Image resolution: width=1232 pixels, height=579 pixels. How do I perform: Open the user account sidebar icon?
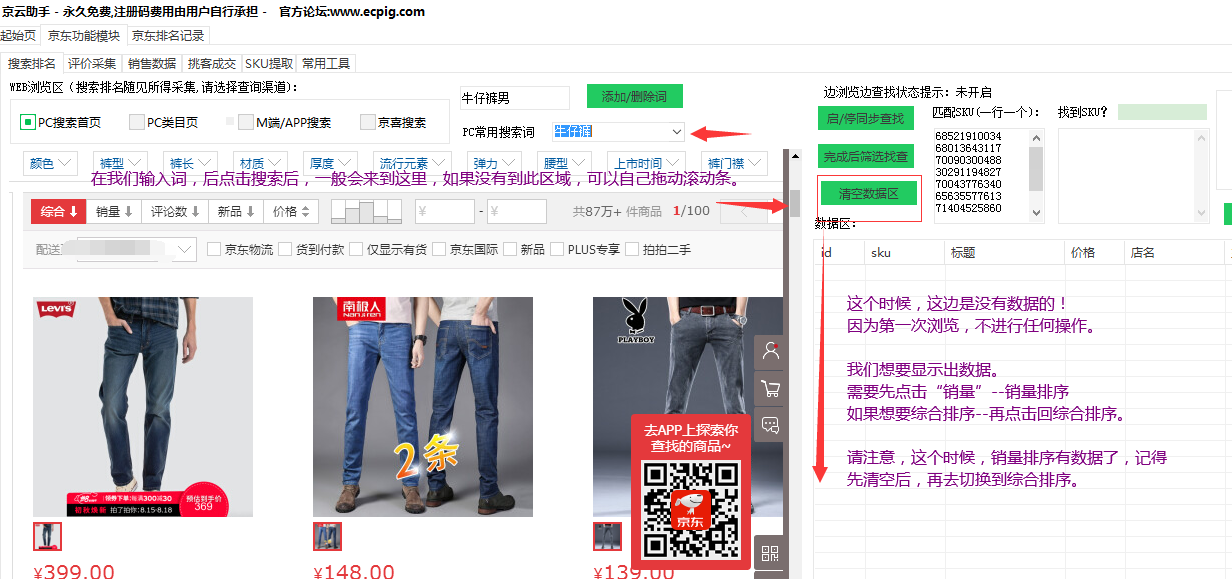[770, 351]
